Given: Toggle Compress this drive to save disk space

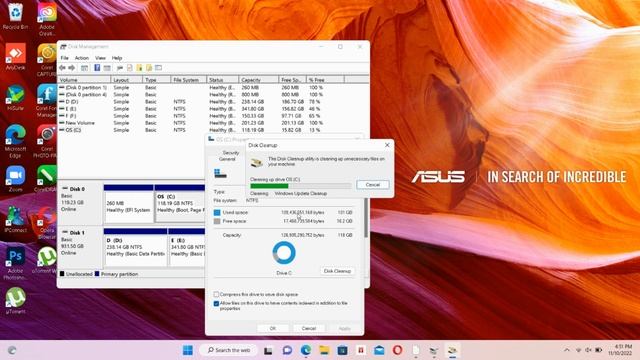Looking at the screenshot, I should [x=216, y=294].
